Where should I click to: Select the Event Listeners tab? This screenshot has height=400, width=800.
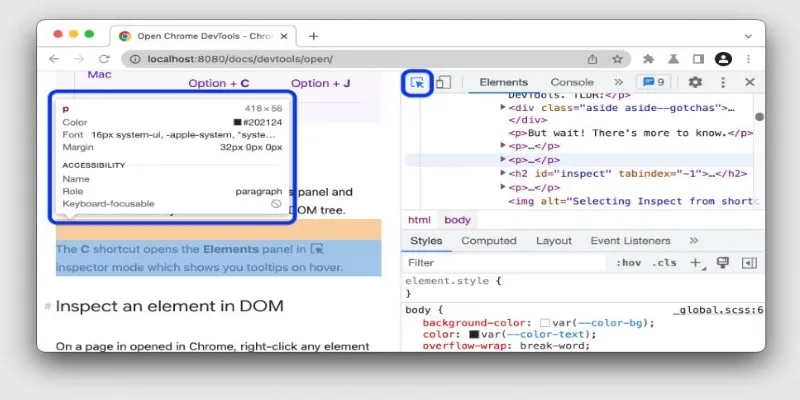[630, 241]
